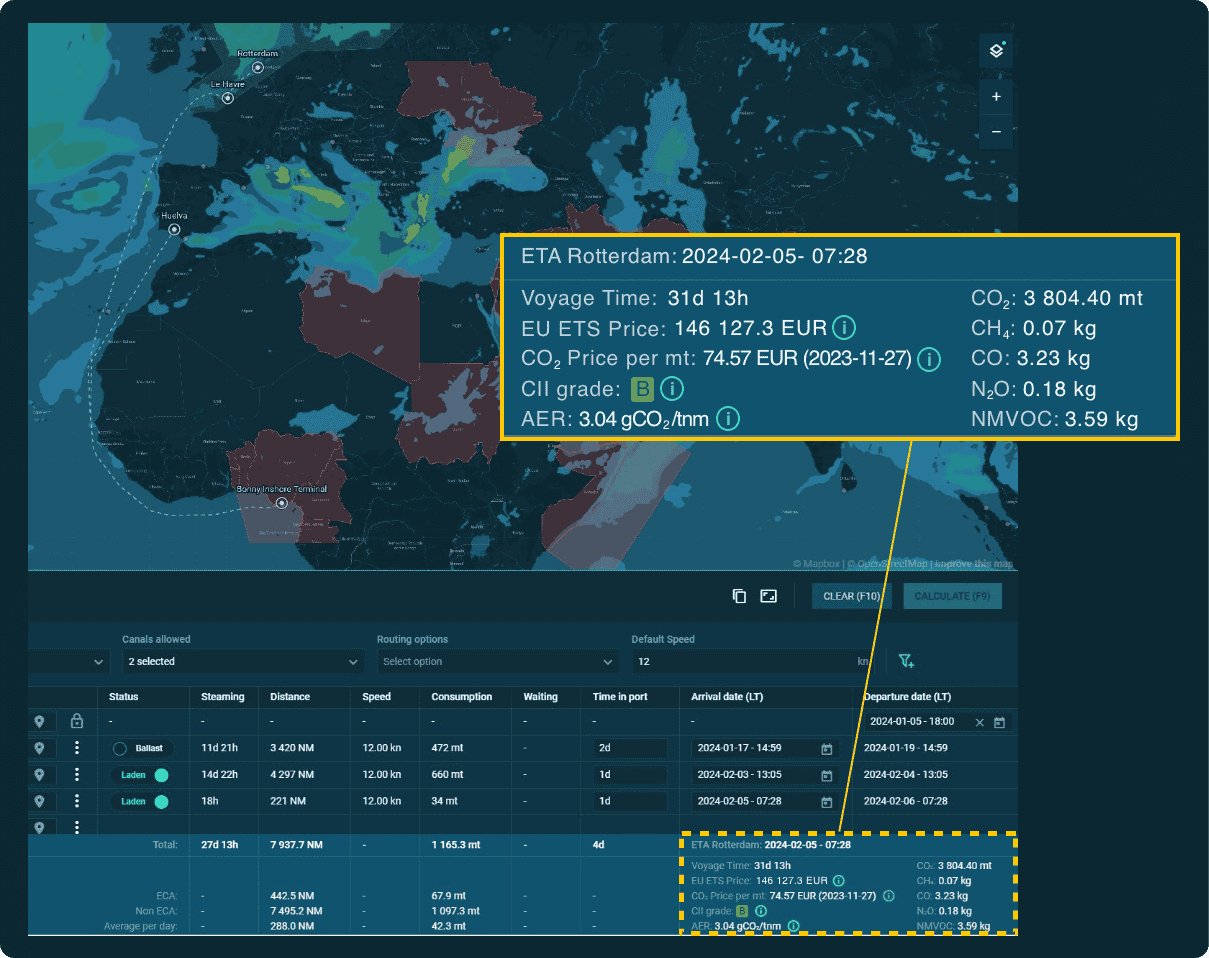Click the location pin in the 221 NM row

point(39,801)
